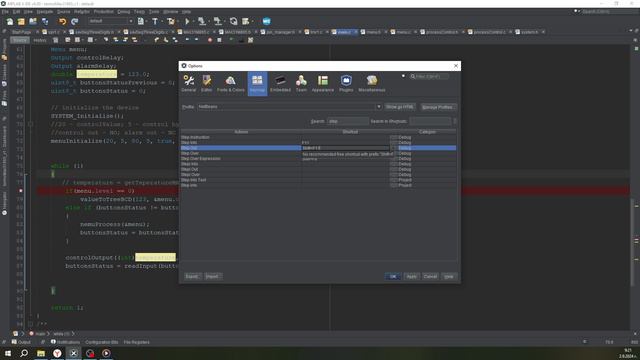The width and height of the screenshot is (640, 360).
Task: Open the Configuration Bits bottom tab
Action: [x=102, y=342]
